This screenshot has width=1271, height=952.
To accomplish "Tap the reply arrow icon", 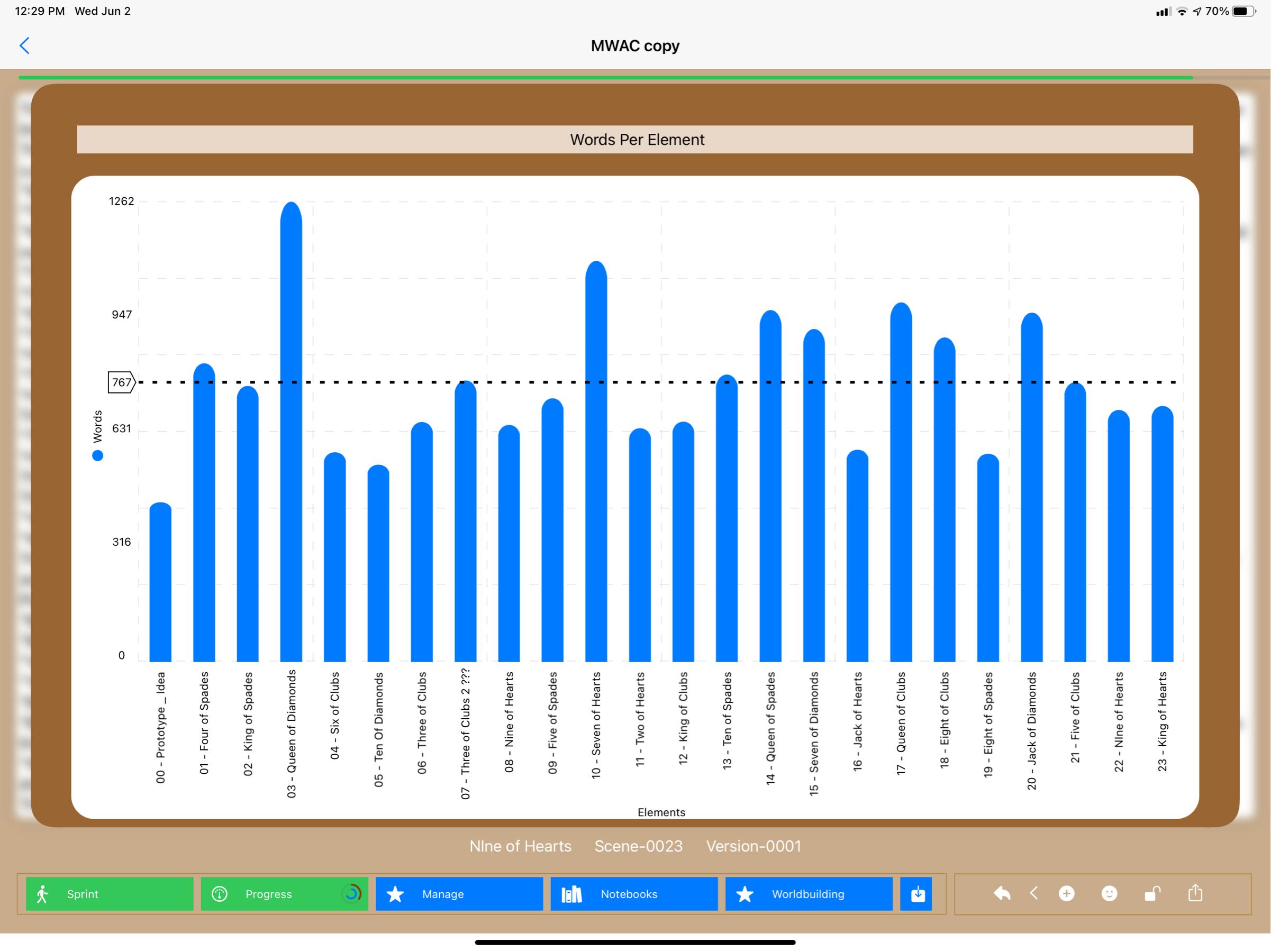I will (1002, 893).
